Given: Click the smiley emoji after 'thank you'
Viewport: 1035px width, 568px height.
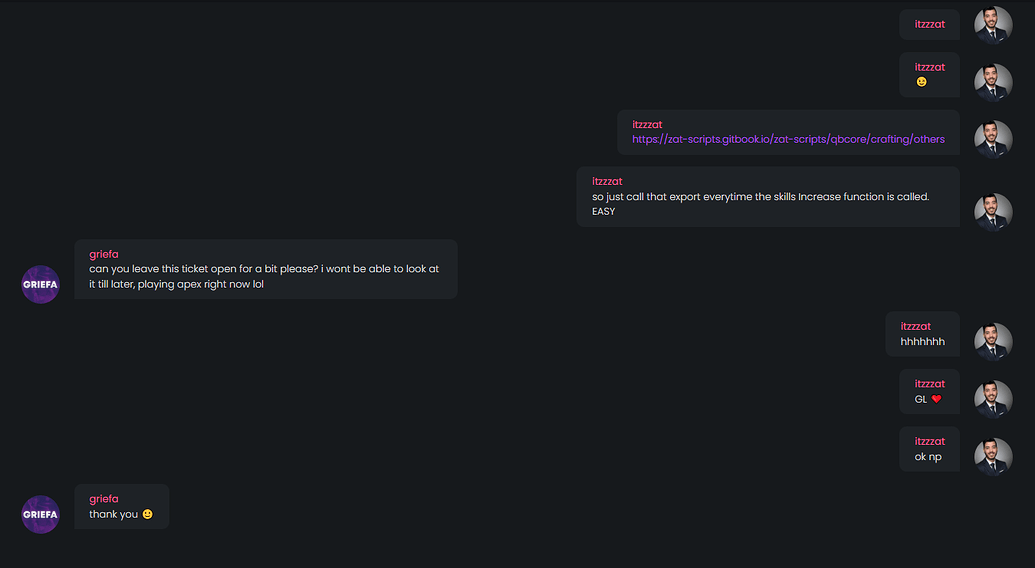Looking at the screenshot, I should [x=147, y=514].
